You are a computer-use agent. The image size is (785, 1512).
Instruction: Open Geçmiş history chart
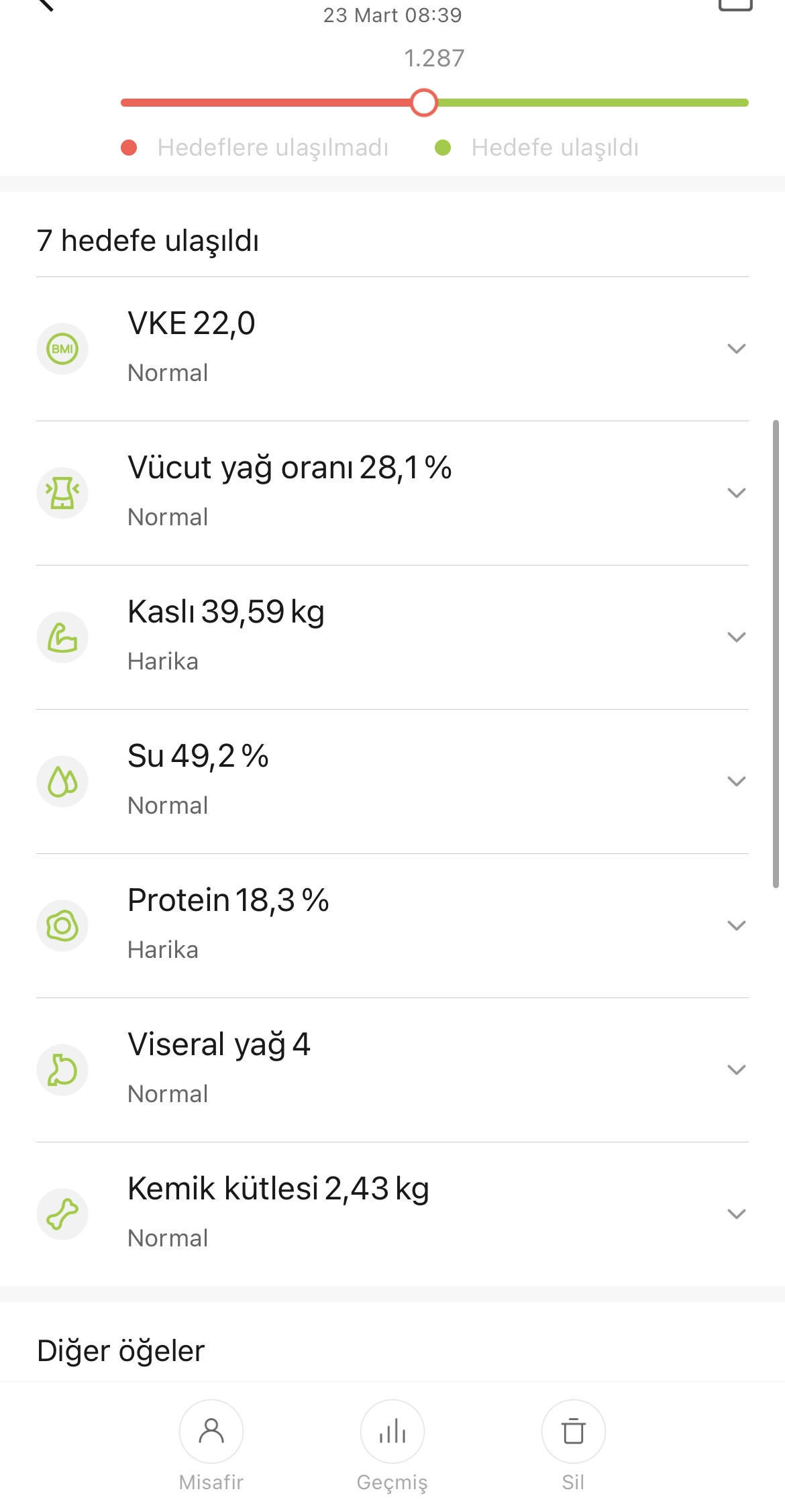tap(392, 1432)
